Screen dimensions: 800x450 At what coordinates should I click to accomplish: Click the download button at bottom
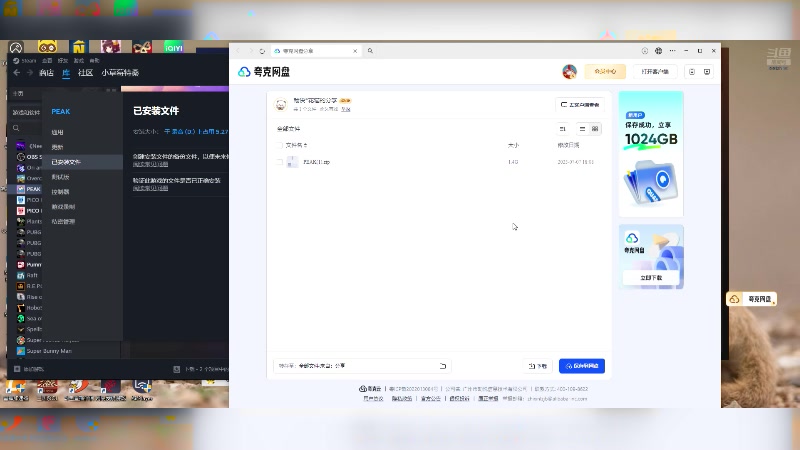tap(538, 366)
